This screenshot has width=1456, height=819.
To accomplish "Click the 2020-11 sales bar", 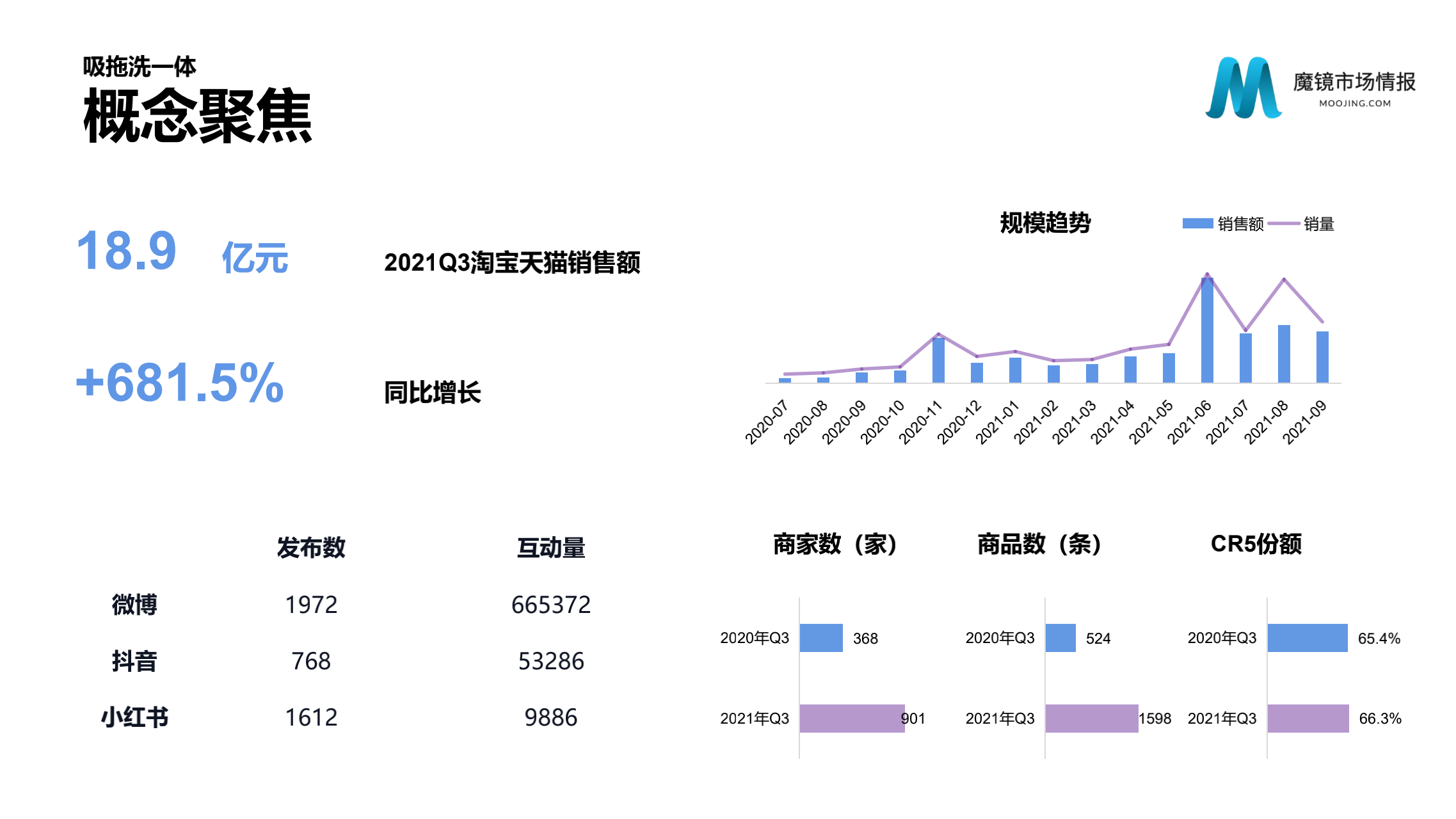I will click(938, 360).
